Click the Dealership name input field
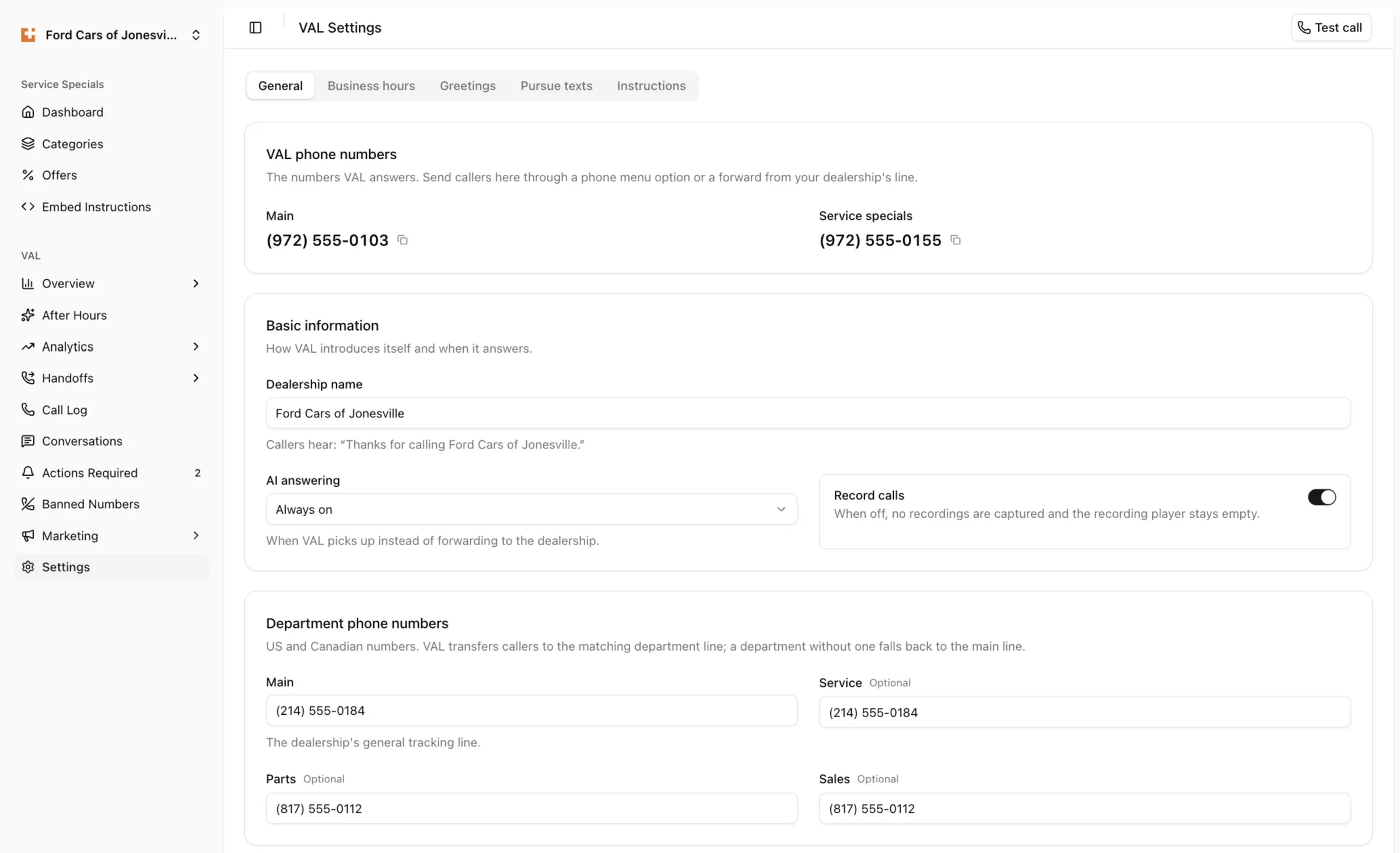Viewport: 1400px width, 853px height. (x=808, y=413)
